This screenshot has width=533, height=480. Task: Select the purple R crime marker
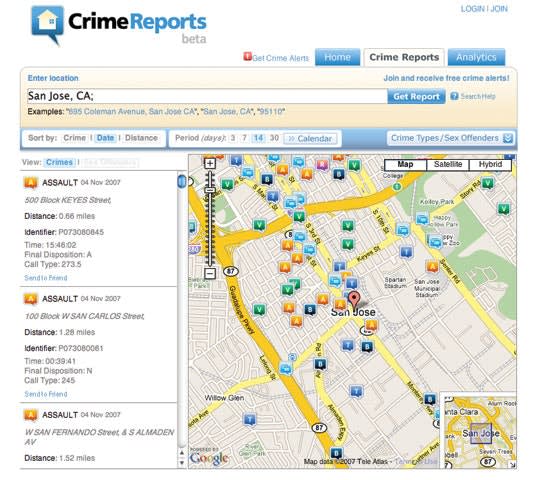(x=322, y=165)
